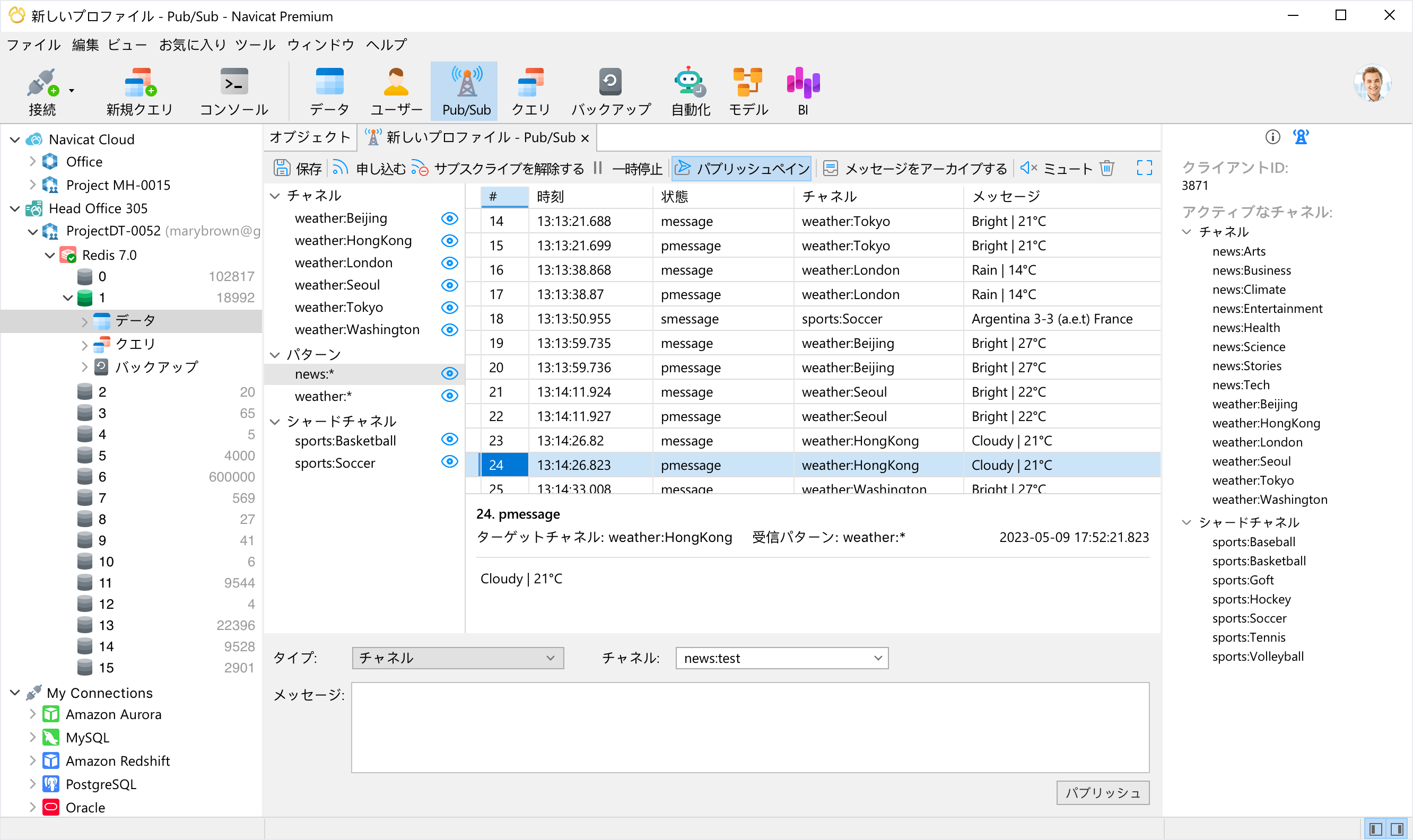Open the news:test channel combo box
Image resolution: width=1413 pixels, height=840 pixels.
tap(781, 658)
